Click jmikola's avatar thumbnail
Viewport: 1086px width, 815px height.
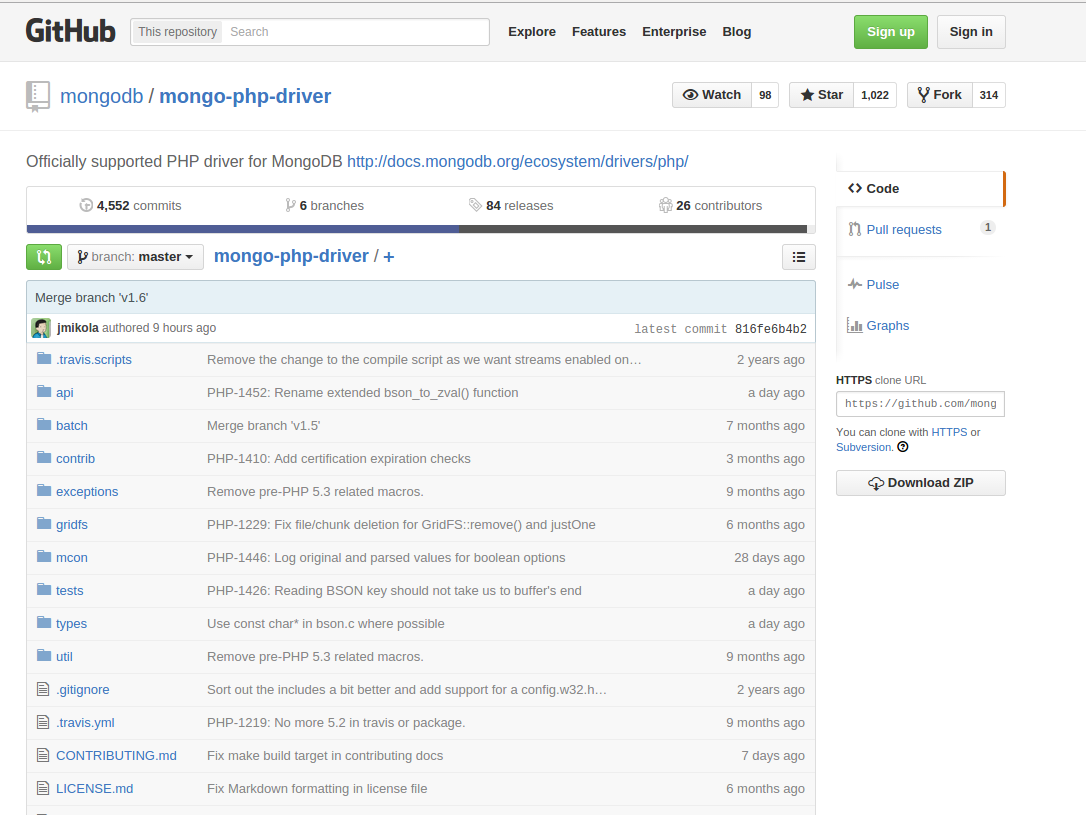point(41,328)
